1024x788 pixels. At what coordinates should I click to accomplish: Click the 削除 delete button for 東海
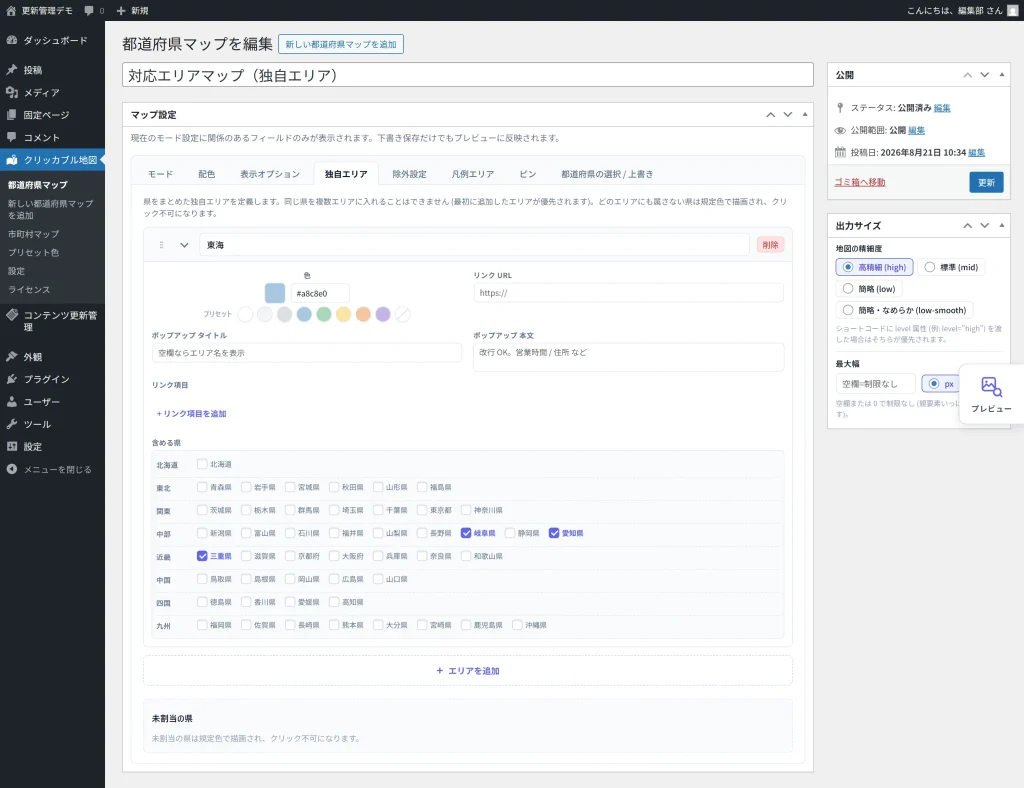[771, 245]
